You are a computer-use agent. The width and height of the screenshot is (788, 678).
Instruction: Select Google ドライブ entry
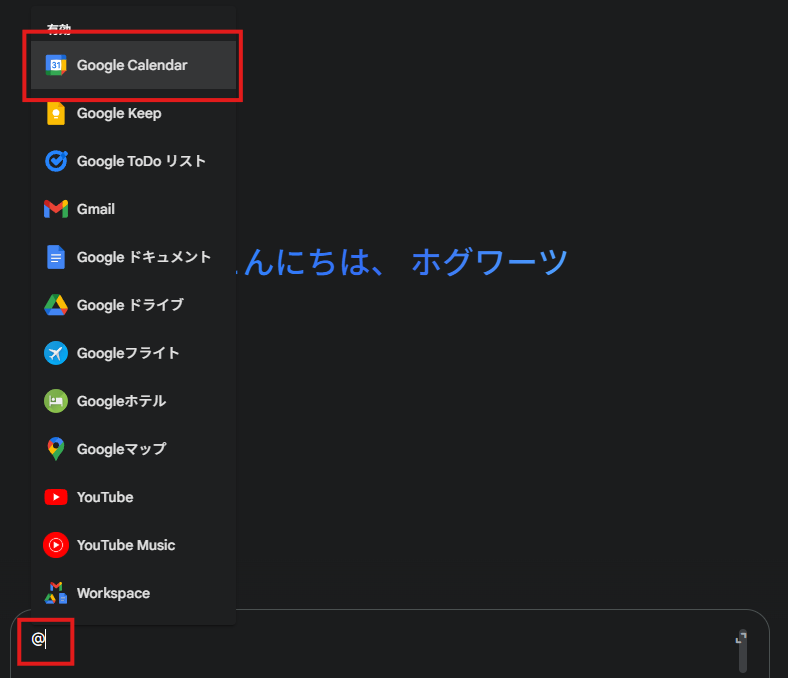coord(133,305)
